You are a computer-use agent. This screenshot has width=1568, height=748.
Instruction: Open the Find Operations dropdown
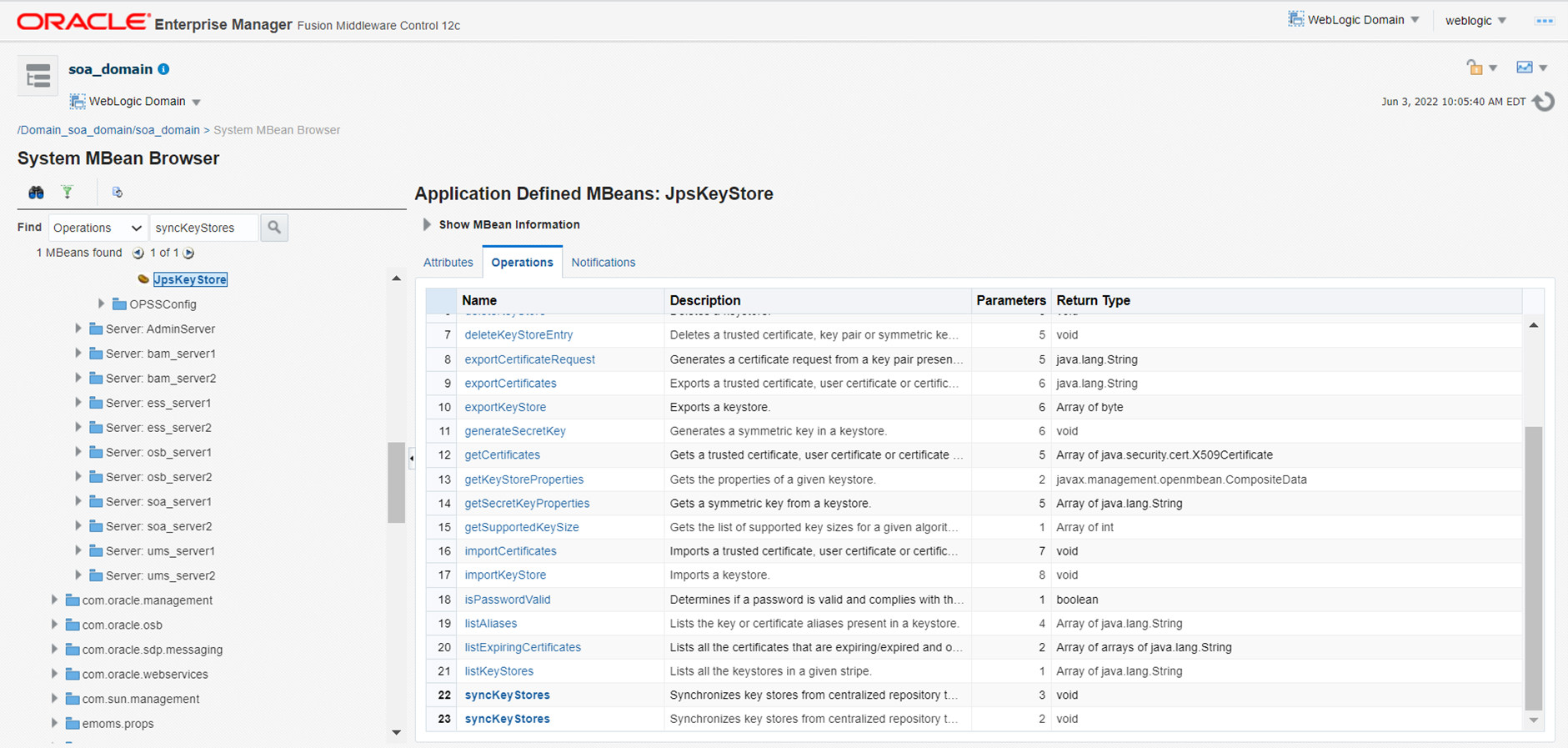pos(98,228)
